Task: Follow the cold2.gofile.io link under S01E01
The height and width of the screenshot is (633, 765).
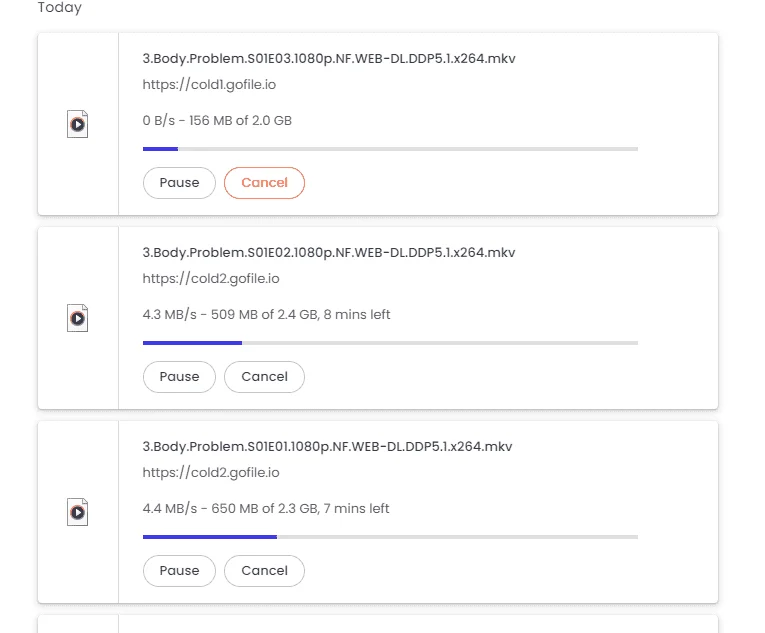Action: tap(211, 472)
